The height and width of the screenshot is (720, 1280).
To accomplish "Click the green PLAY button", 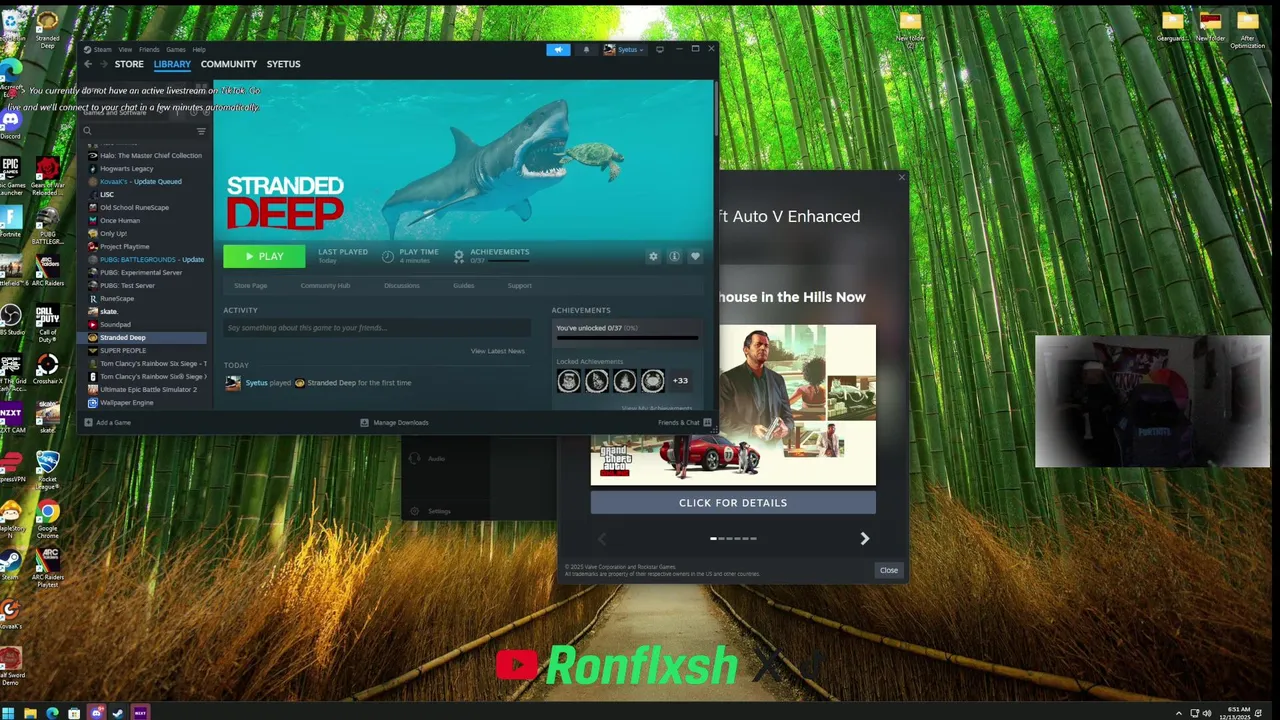I will pyautogui.click(x=264, y=257).
